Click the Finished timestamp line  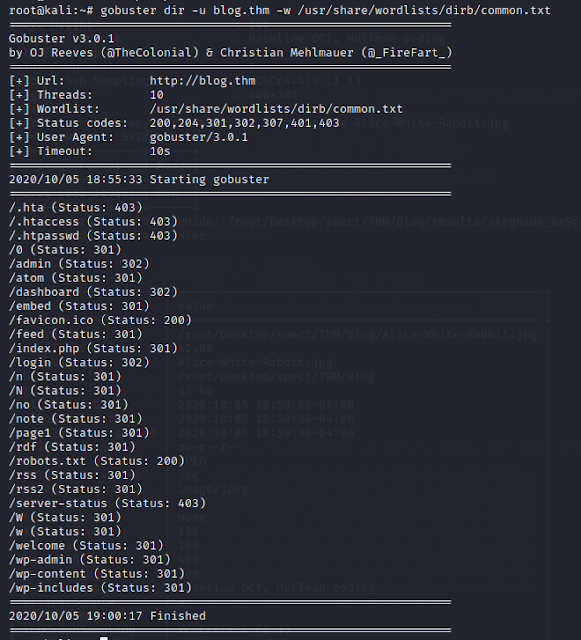point(107,616)
